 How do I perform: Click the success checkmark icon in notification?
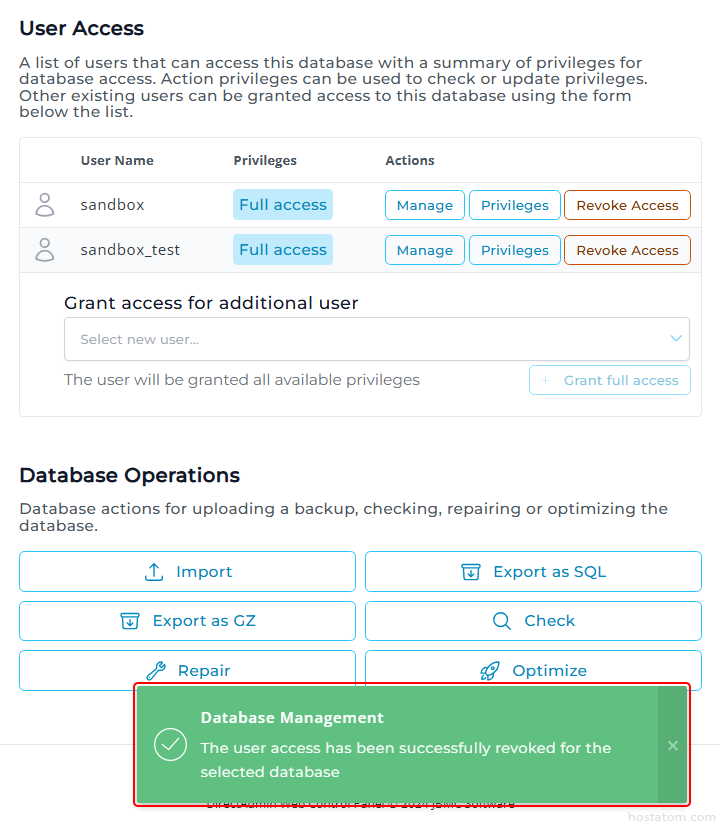point(171,745)
